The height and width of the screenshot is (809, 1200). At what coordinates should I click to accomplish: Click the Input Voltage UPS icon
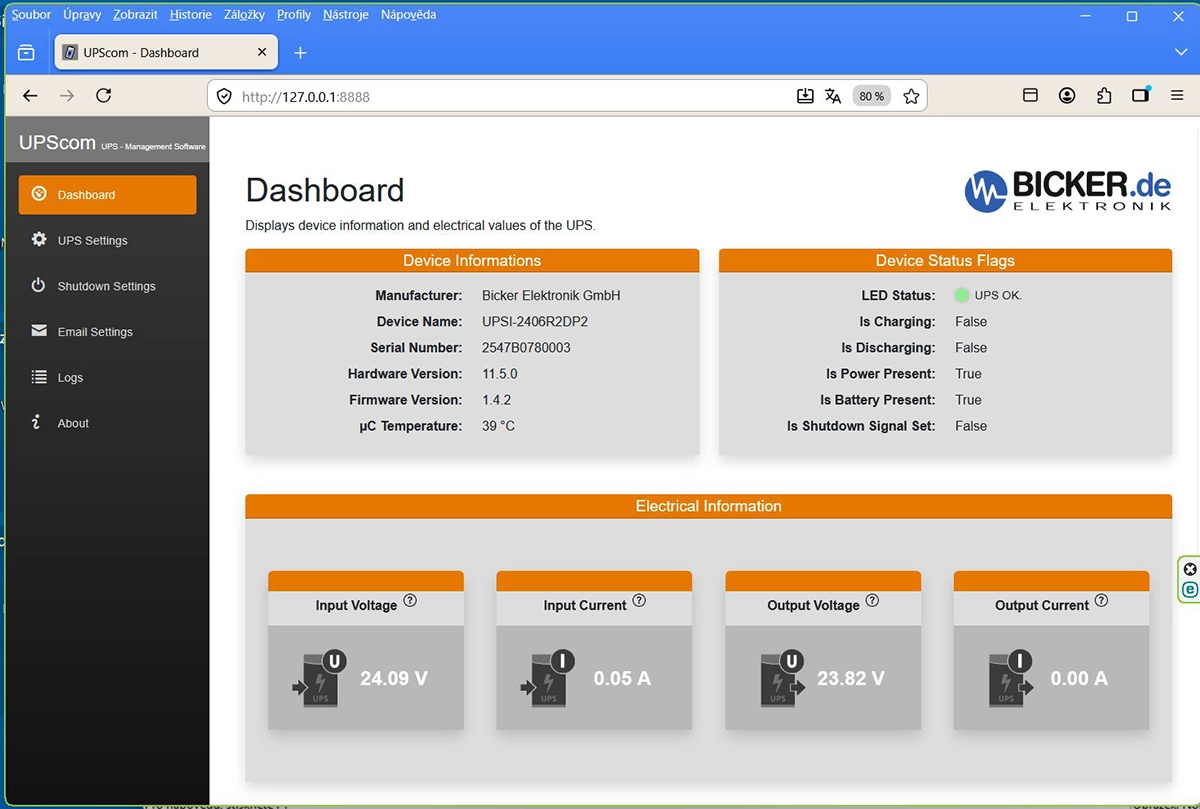pyautogui.click(x=320, y=678)
